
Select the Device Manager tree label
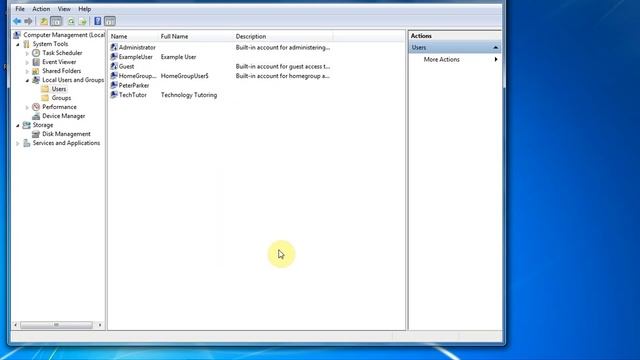[x=64, y=116]
